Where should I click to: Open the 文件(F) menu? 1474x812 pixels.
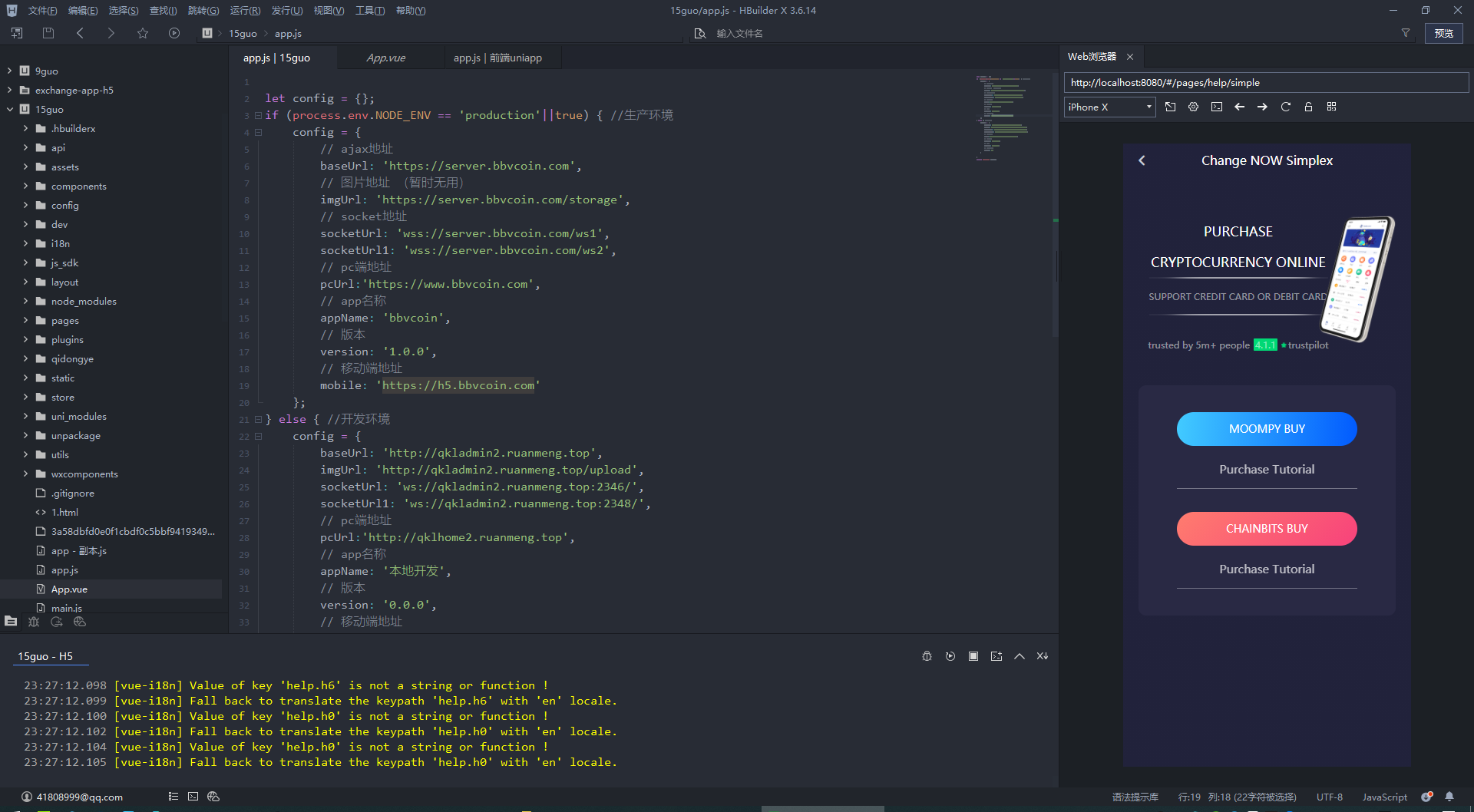tap(42, 11)
